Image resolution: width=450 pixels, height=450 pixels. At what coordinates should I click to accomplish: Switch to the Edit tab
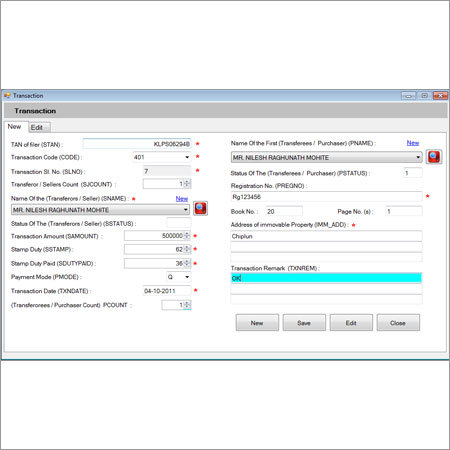tap(37, 127)
